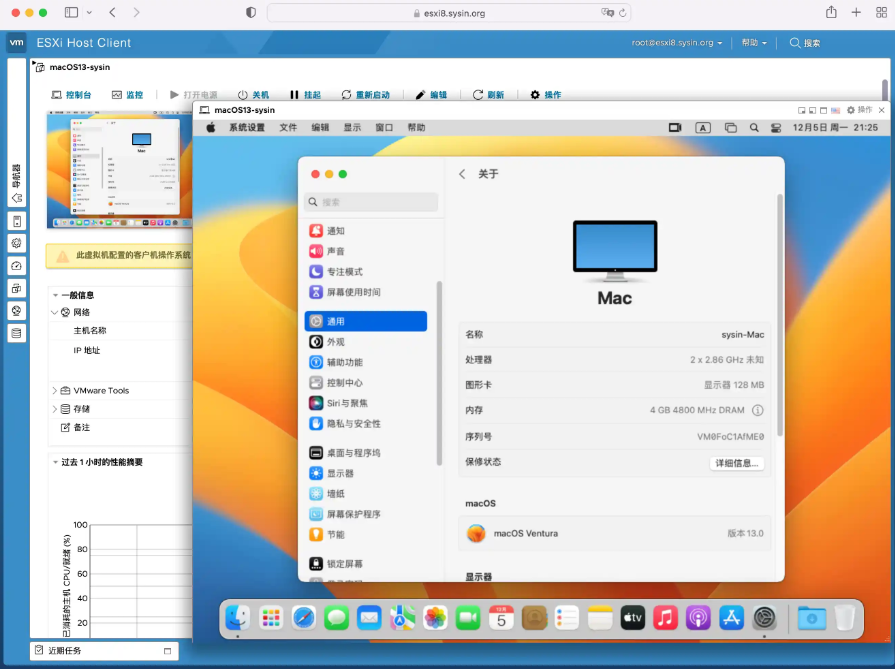Collapse 网络 tree node
The image size is (895, 669).
tap(55, 312)
